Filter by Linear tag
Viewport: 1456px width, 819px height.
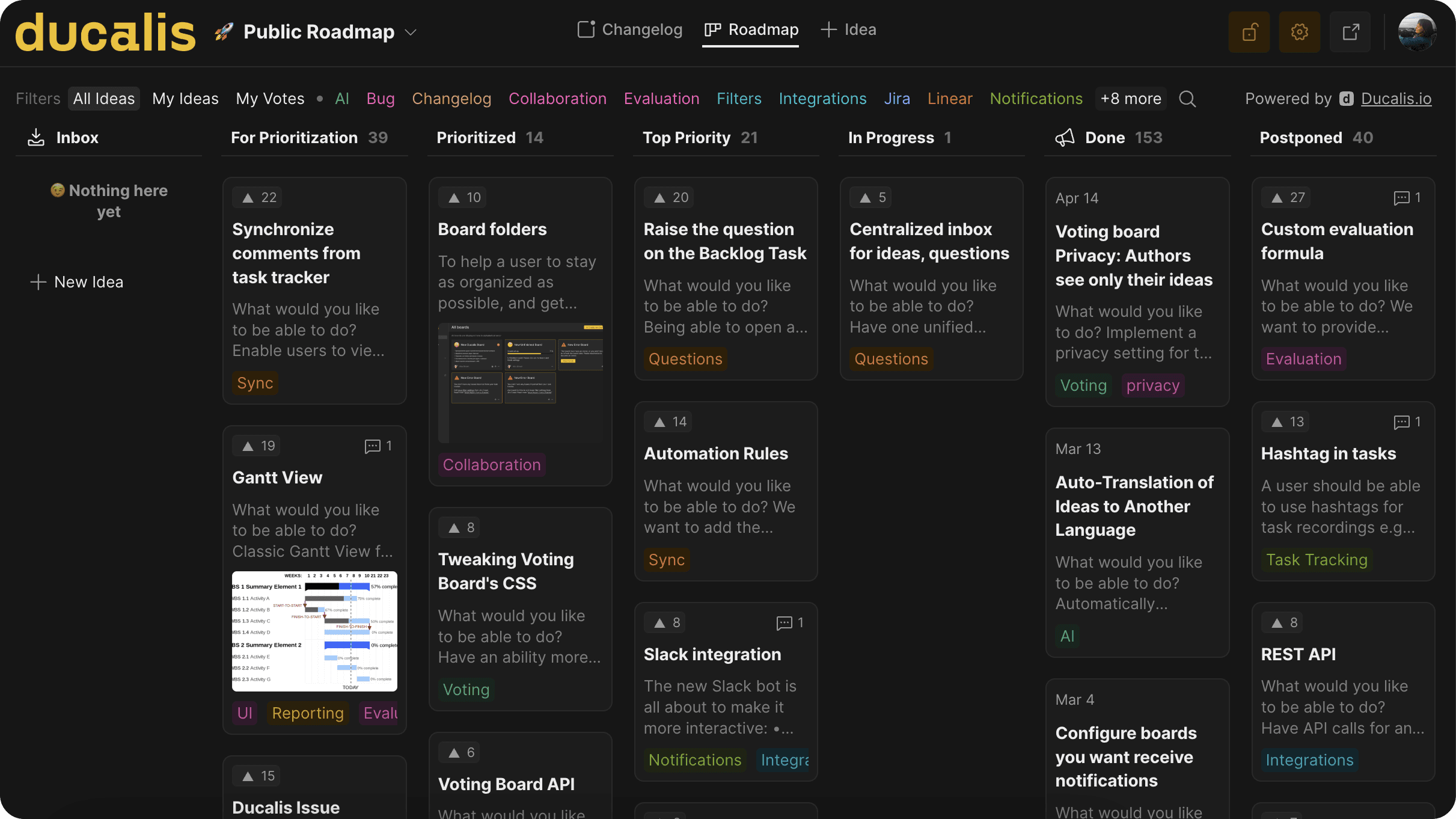click(x=950, y=99)
